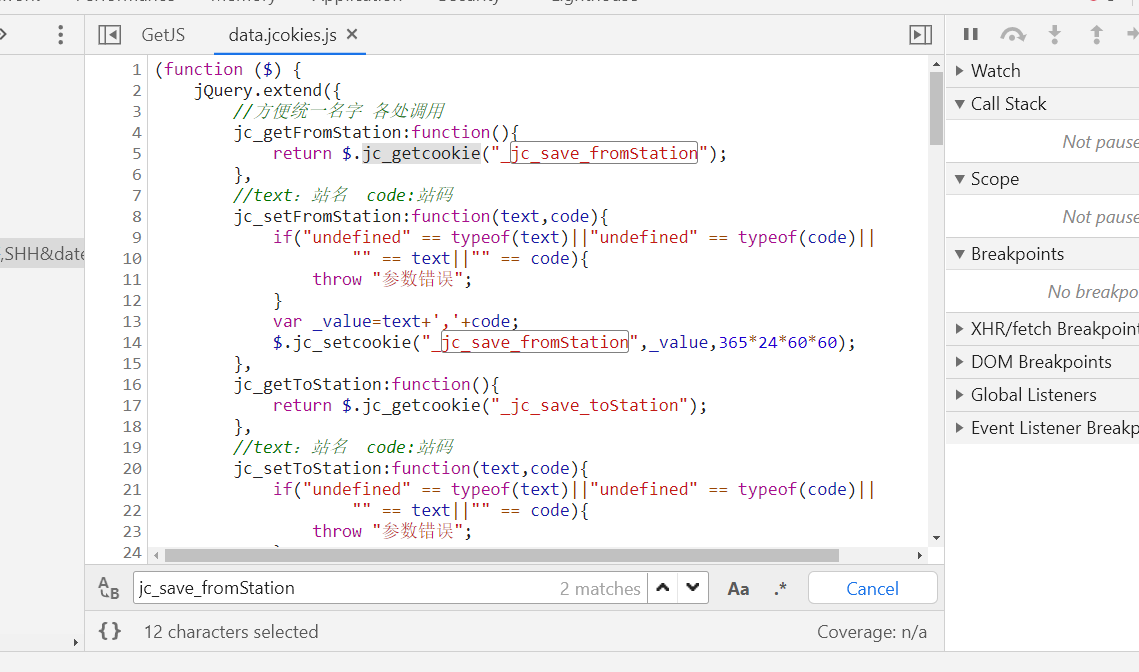The image size is (1139, 672).
Task: Click the horizontal scrollbar left arrow
Action: (x=156, y=555)
